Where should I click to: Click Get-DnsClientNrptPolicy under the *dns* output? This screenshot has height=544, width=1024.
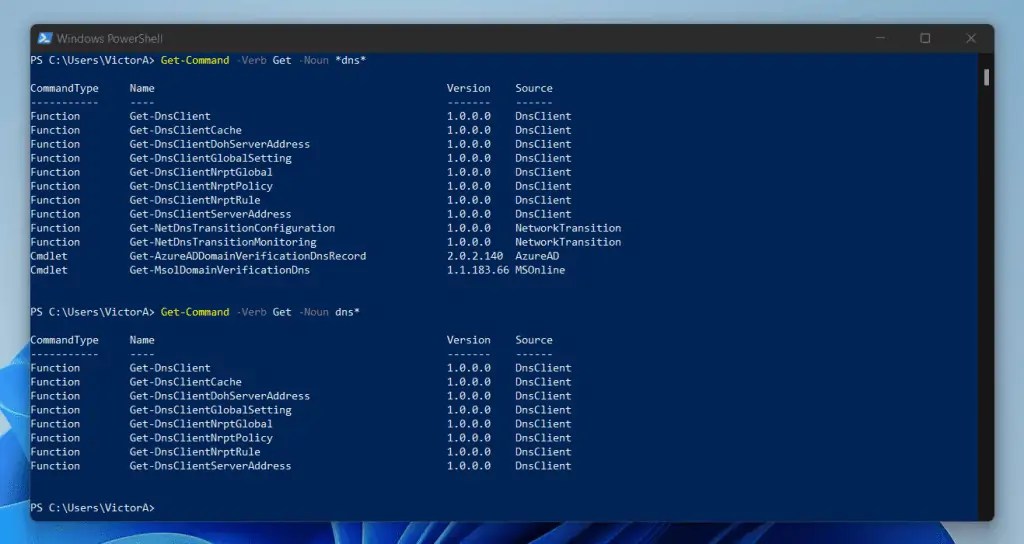(201, 186)
